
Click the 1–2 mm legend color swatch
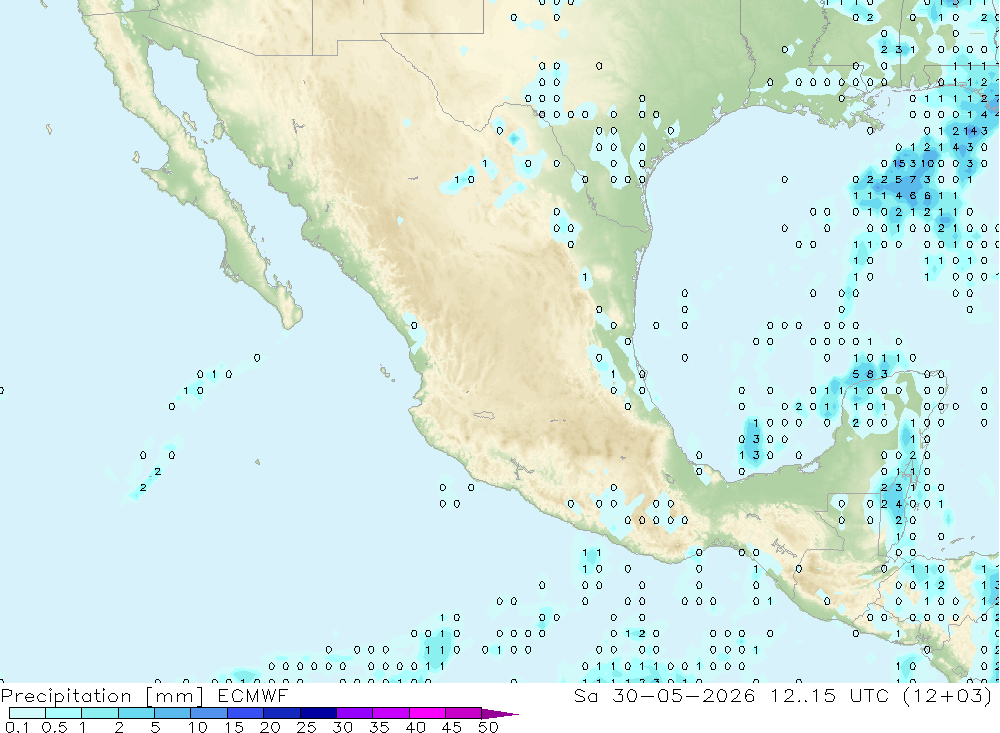[100, 713]
